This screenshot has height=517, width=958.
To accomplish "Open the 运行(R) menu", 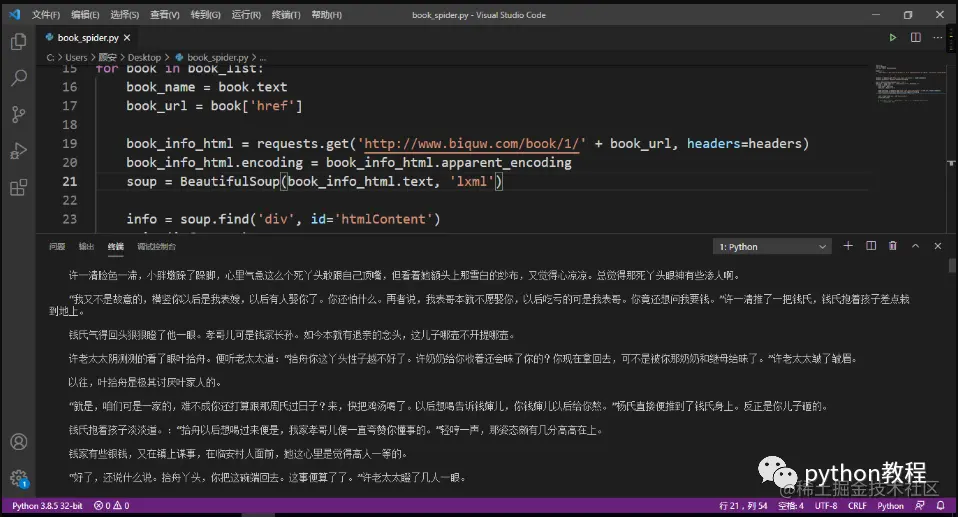I will (x=246, y=15).
